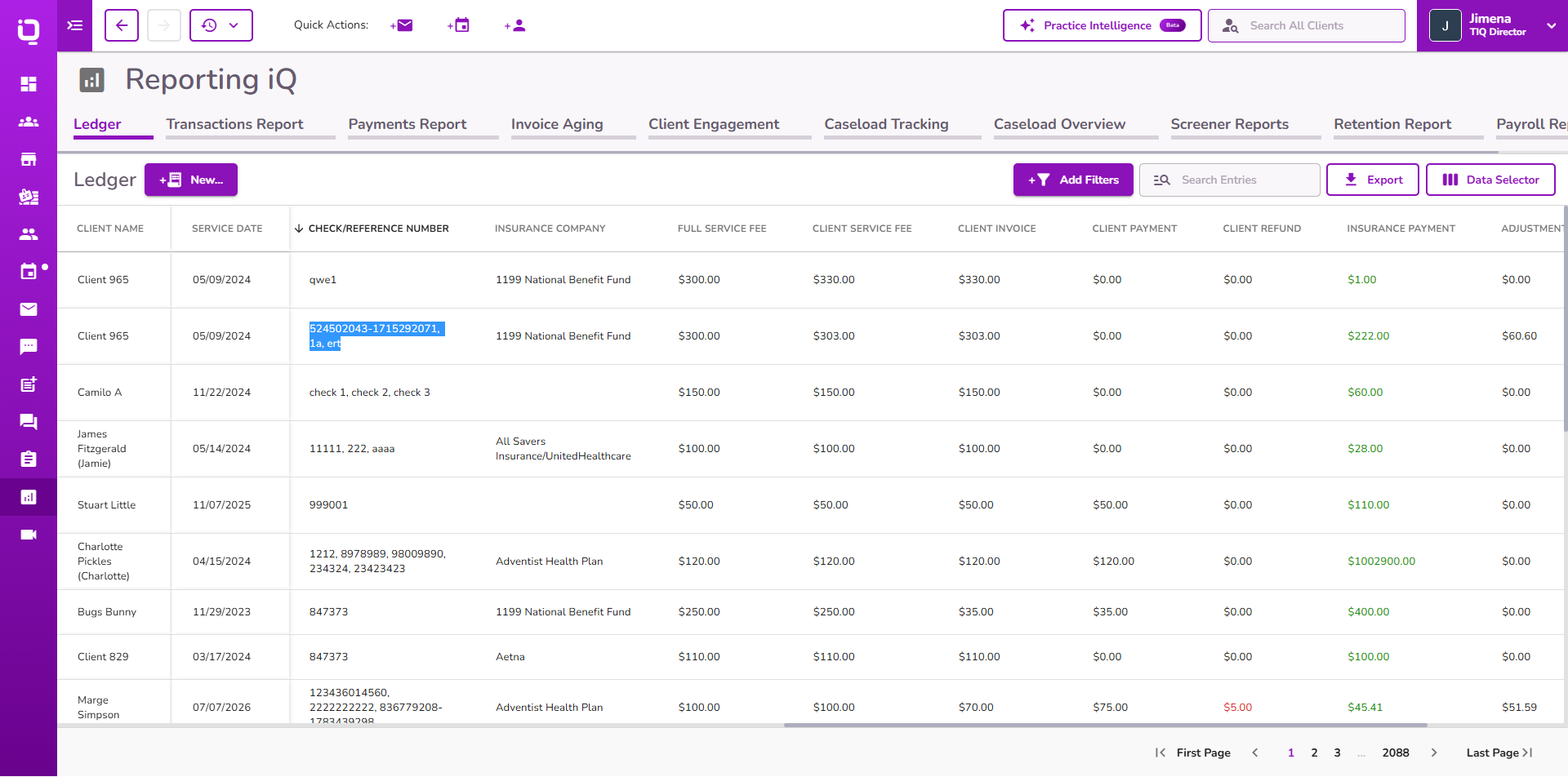Viewport: 1568px width, 777px height.
Task: Click the Search Entries input field
Action: click(1230, 180)
